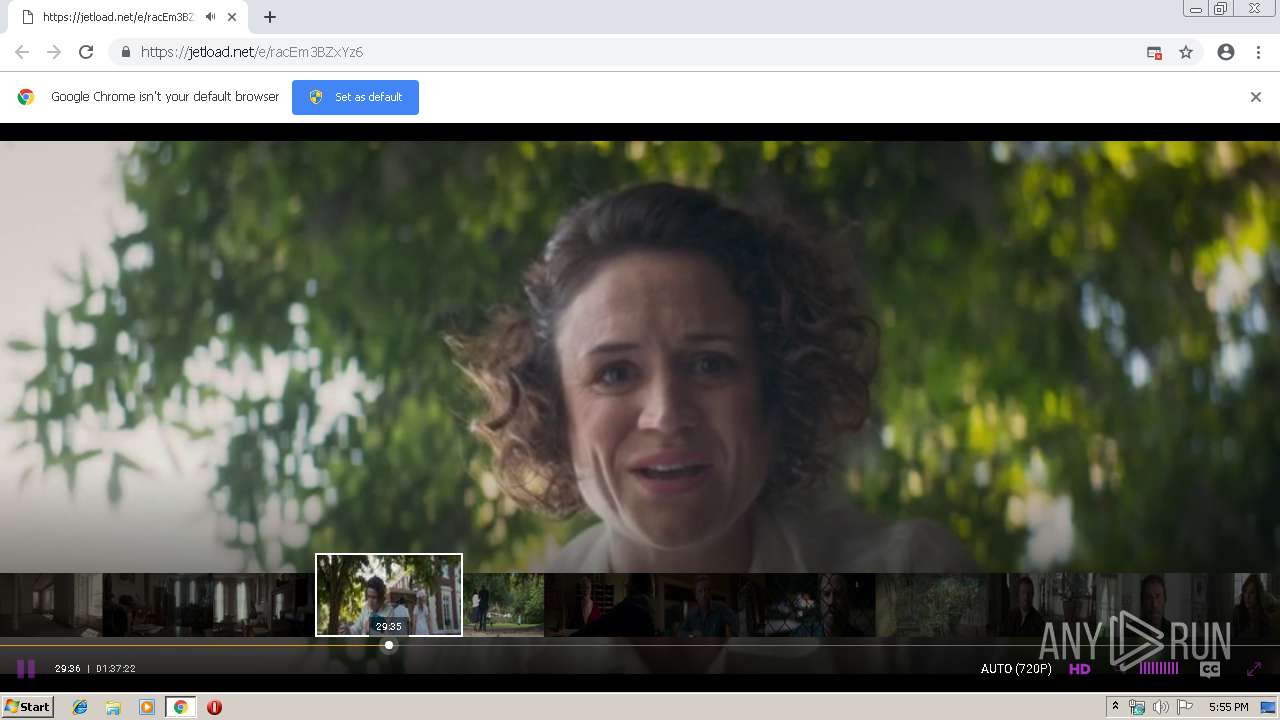Pause the video with the purple pause button
Screen dimensions: 1280x720
point(26,669)
